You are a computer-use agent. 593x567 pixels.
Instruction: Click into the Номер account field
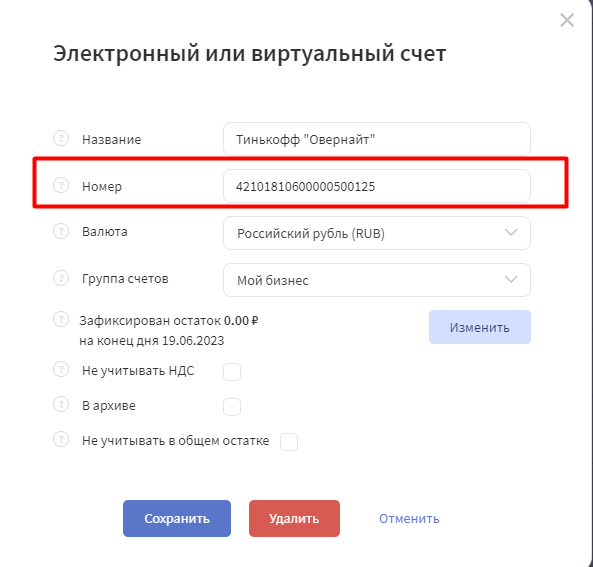pos(377,186)
